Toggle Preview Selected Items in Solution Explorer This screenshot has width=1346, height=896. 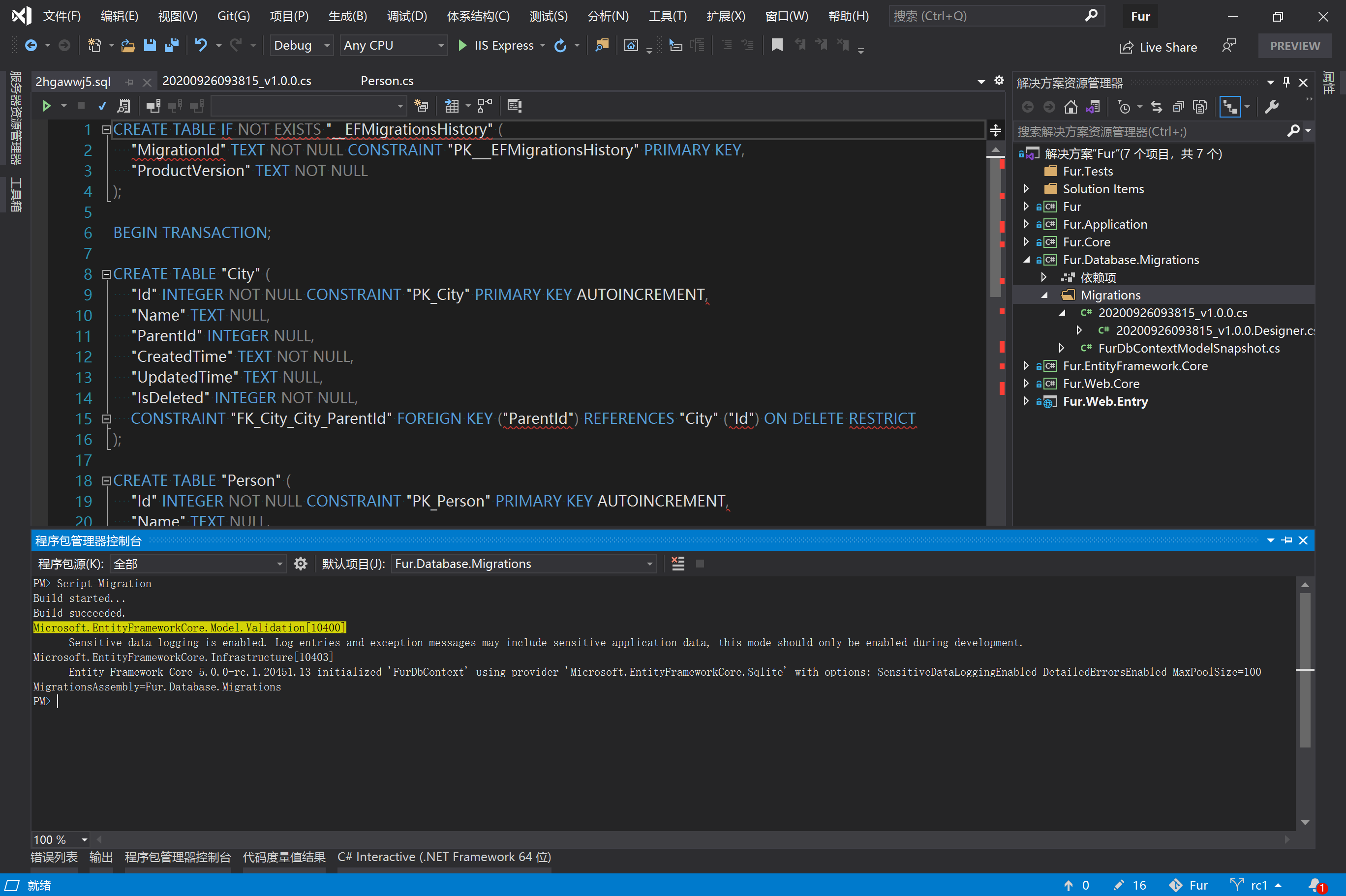point(1230,107)
